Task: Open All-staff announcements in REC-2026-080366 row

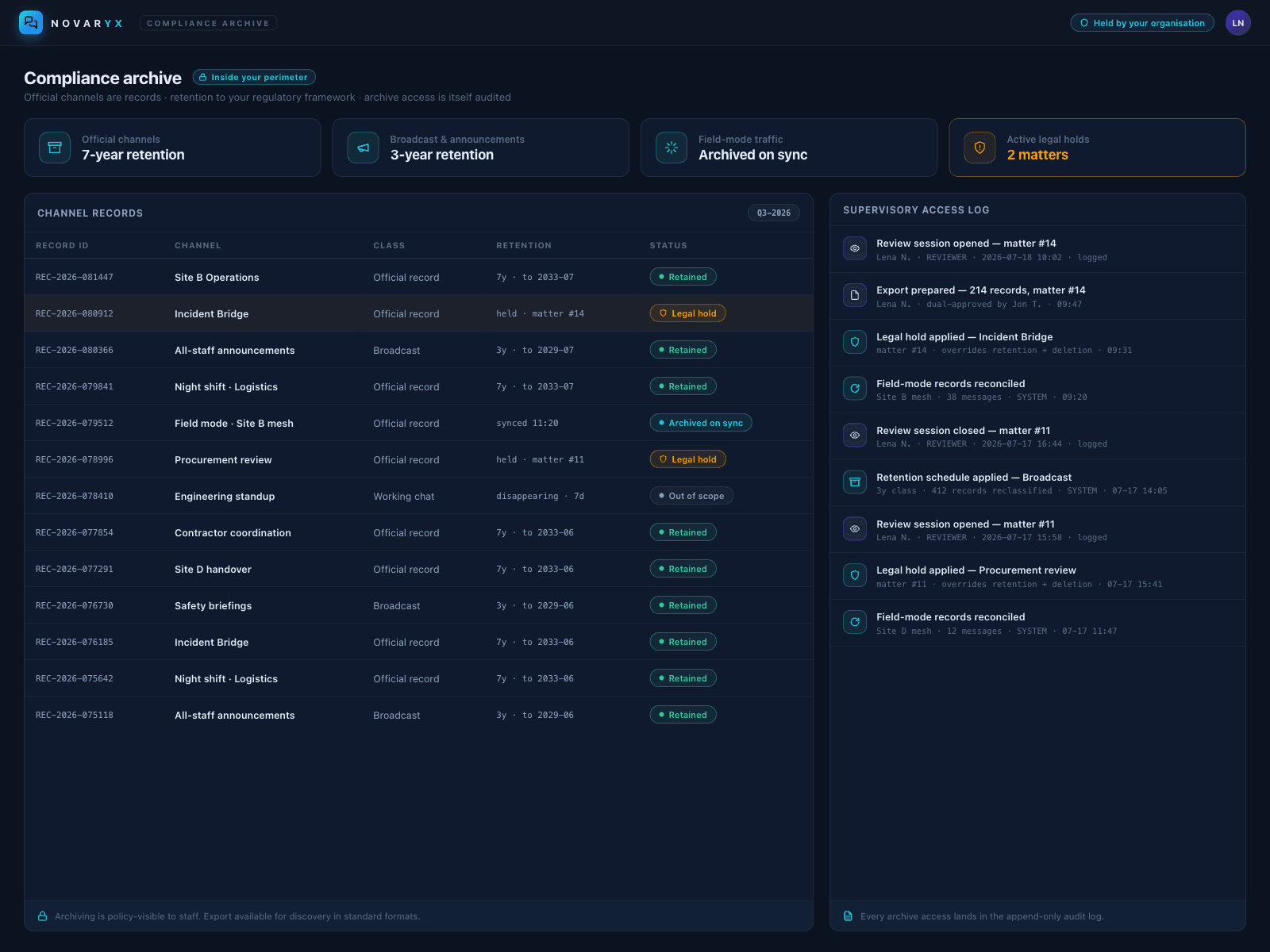Action: click(x=234, y=350)
